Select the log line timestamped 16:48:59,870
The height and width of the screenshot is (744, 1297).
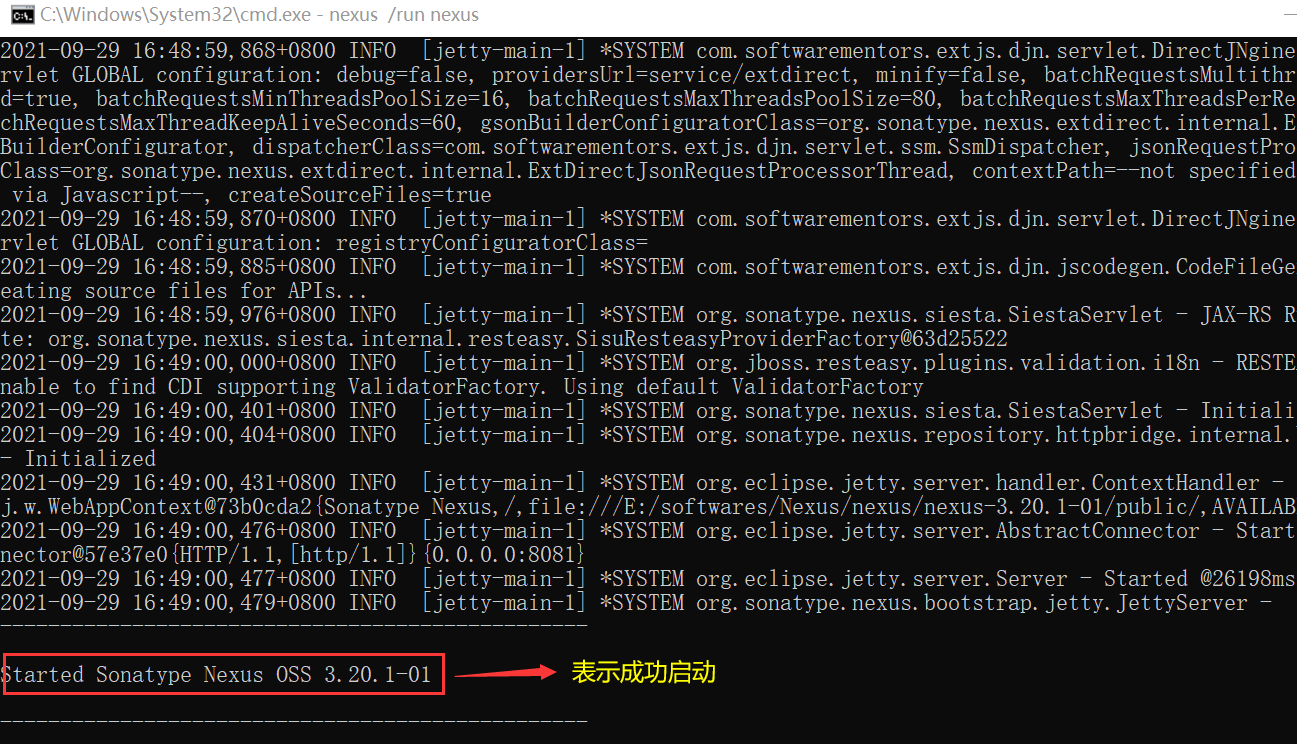point(648,219)
